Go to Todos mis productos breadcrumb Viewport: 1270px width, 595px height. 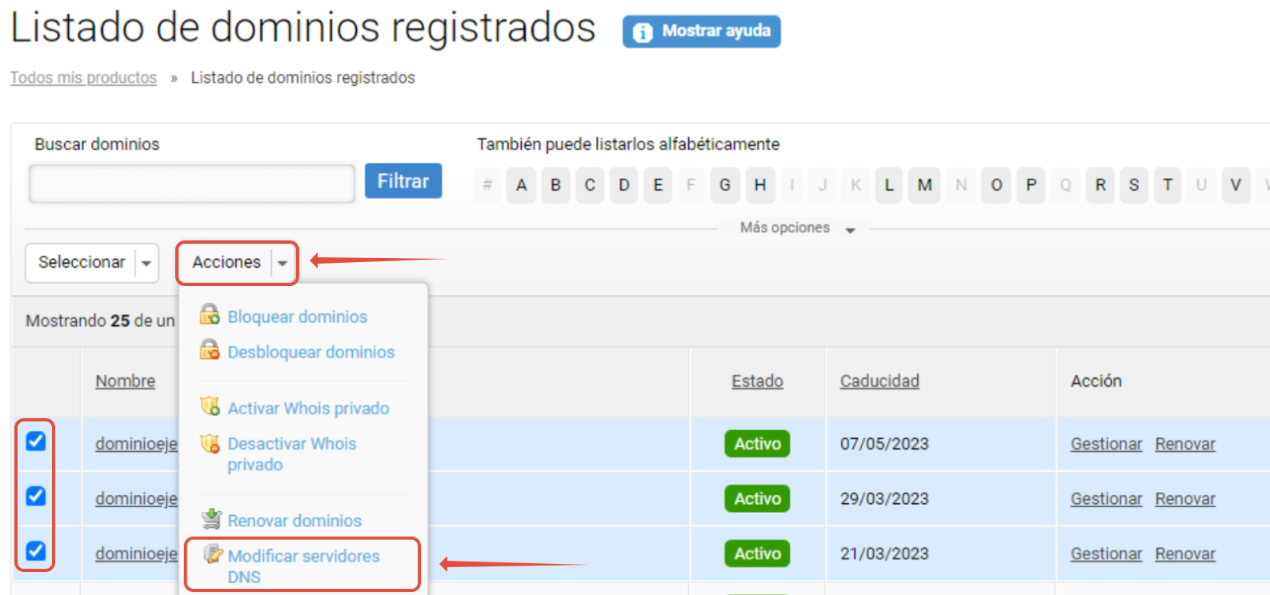[83, 78]
